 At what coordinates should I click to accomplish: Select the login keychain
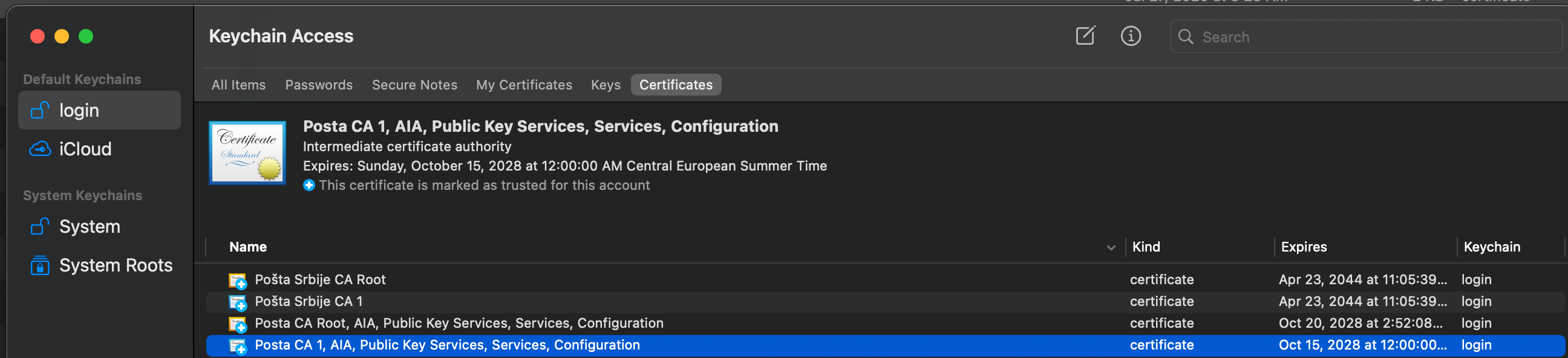click(x=79, y=110)
